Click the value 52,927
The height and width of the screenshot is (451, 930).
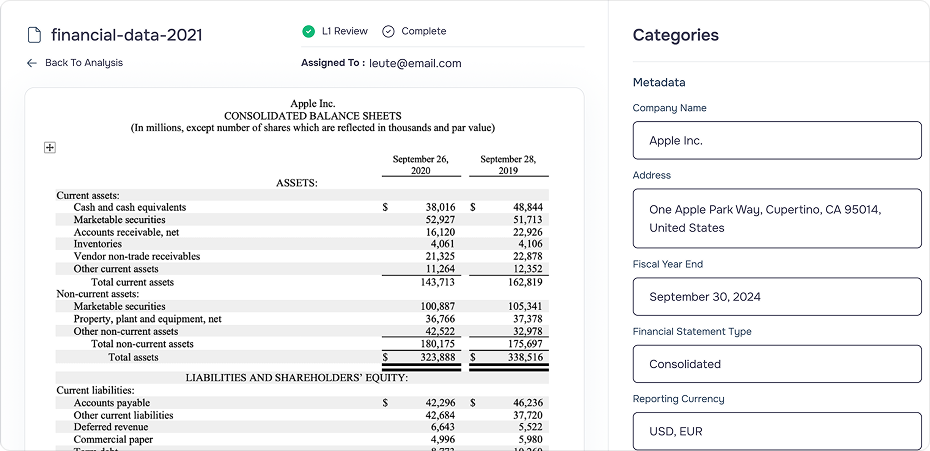[x=441, y=220]
